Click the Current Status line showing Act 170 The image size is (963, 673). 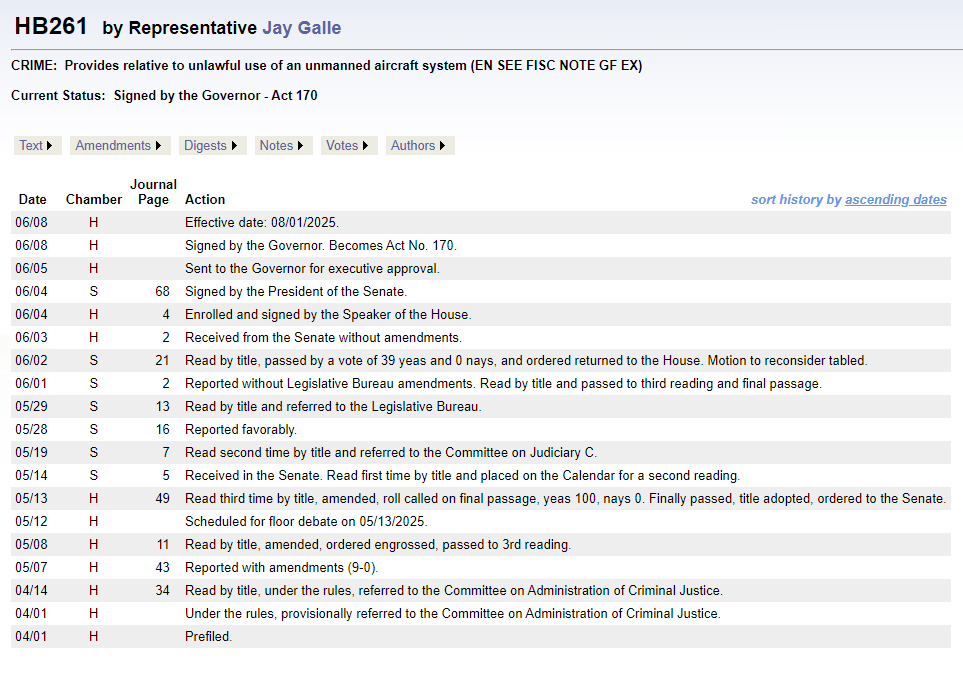(164, 96)
